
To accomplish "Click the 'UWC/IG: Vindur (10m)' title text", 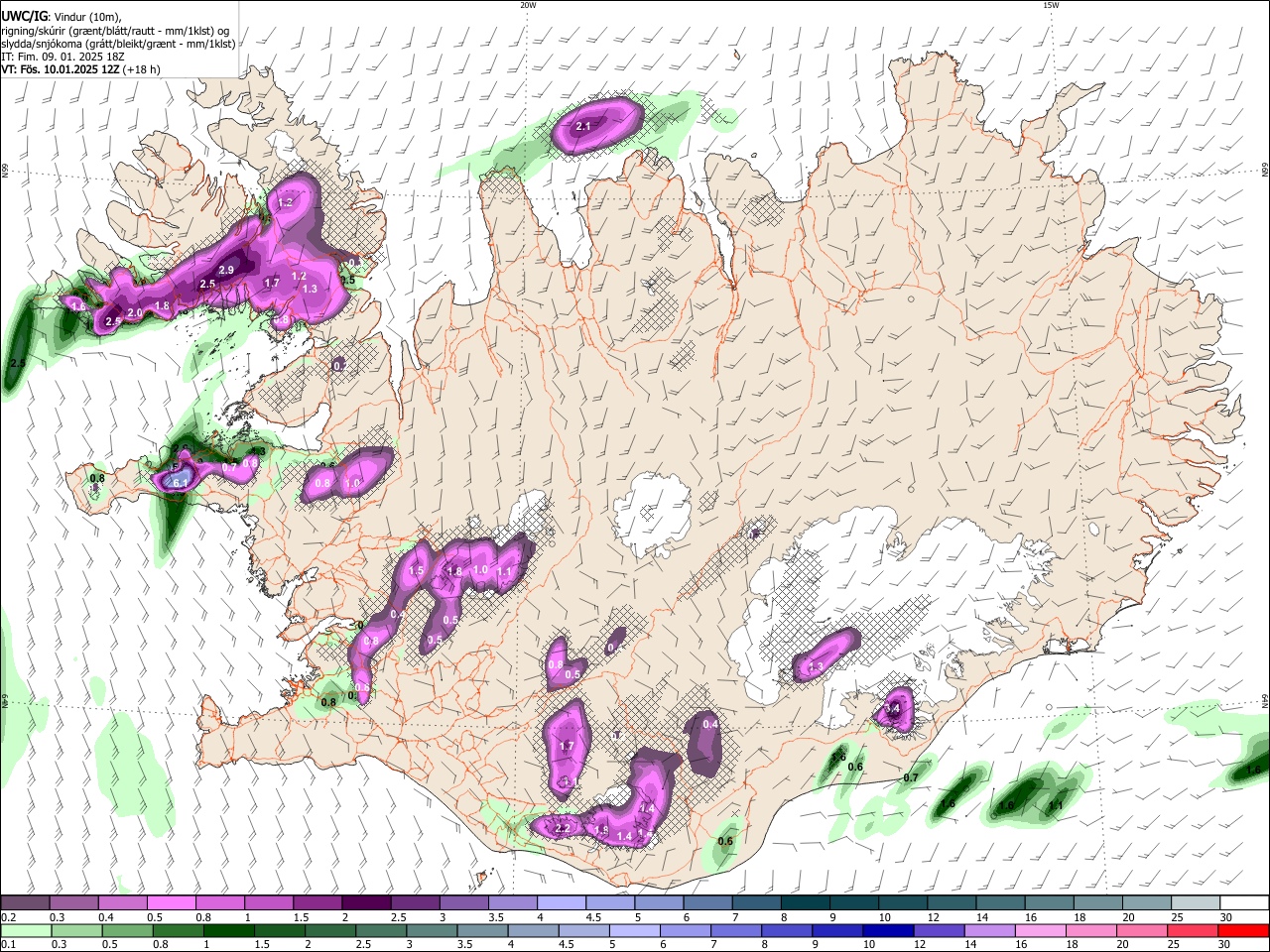I will [61, 16].
